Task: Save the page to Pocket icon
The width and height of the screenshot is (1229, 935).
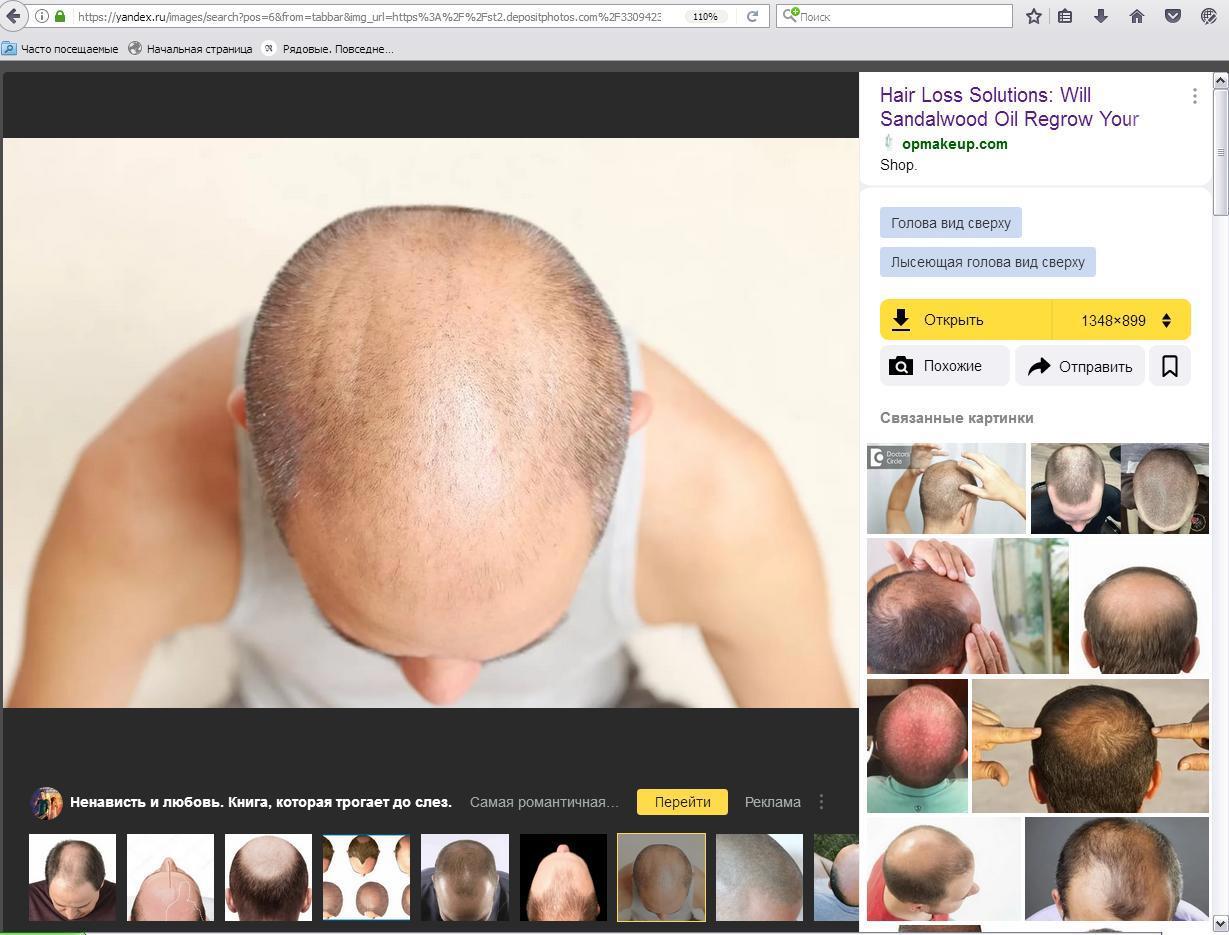Action: [x=1173, y=16]
